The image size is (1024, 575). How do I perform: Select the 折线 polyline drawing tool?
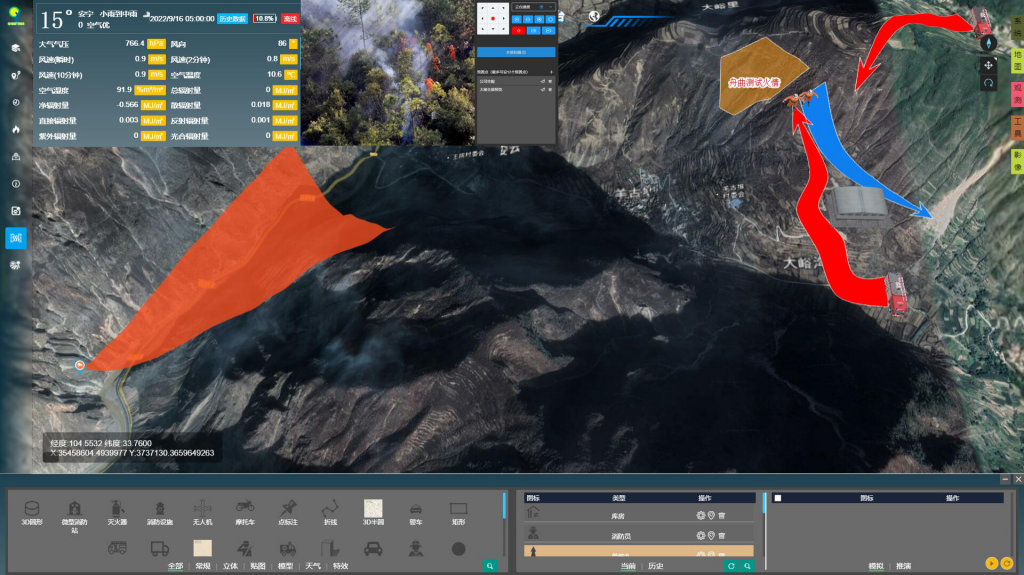pos(331,513)
